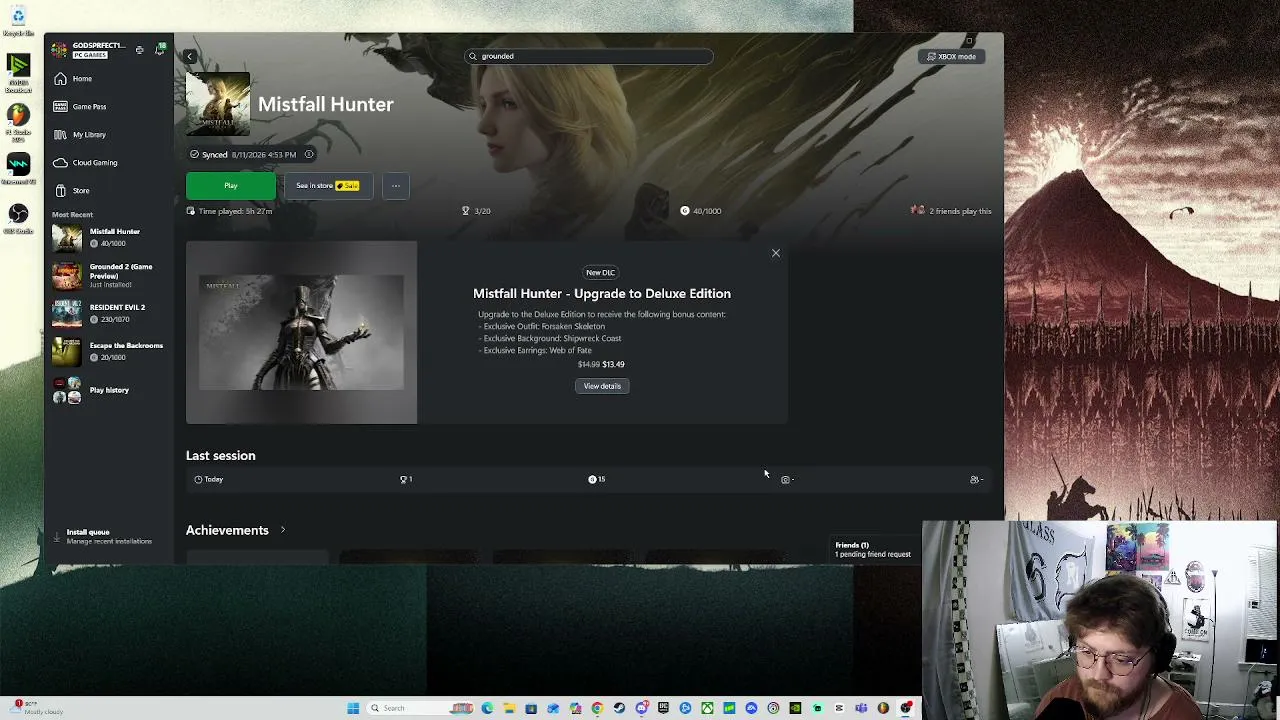This screenshot has width=1280, height=720.
Task: Open the three-dot more options menu
Action: (x=396, y=186)
